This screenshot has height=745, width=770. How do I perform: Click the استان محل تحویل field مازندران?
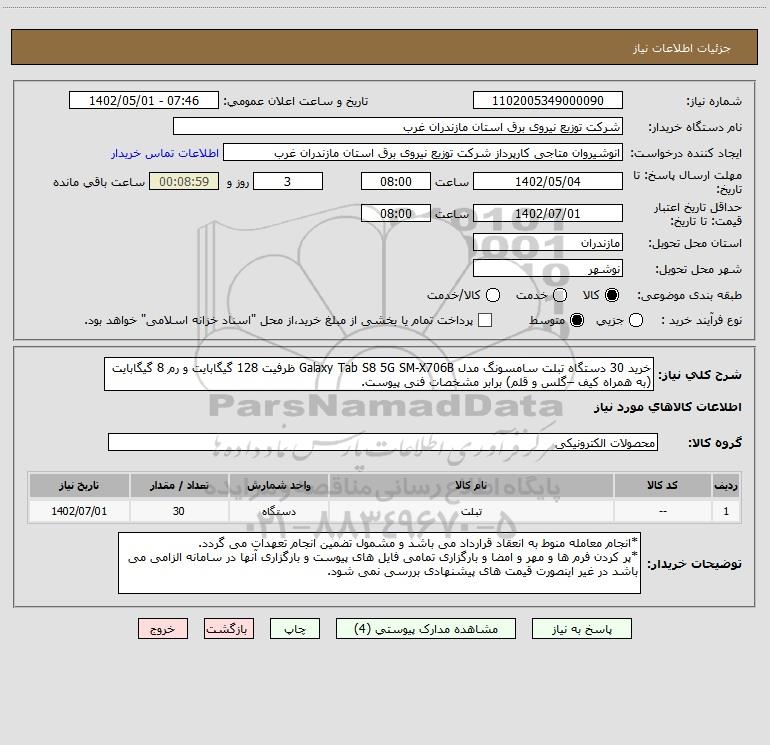(x=548, y=243)
